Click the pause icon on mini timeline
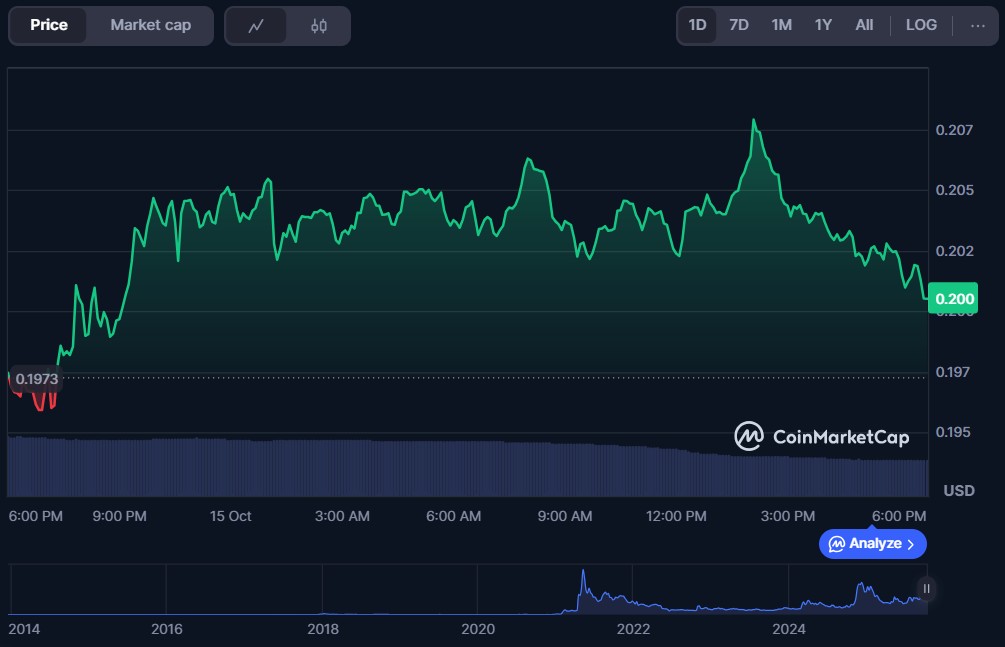 (x=927, y=589)
